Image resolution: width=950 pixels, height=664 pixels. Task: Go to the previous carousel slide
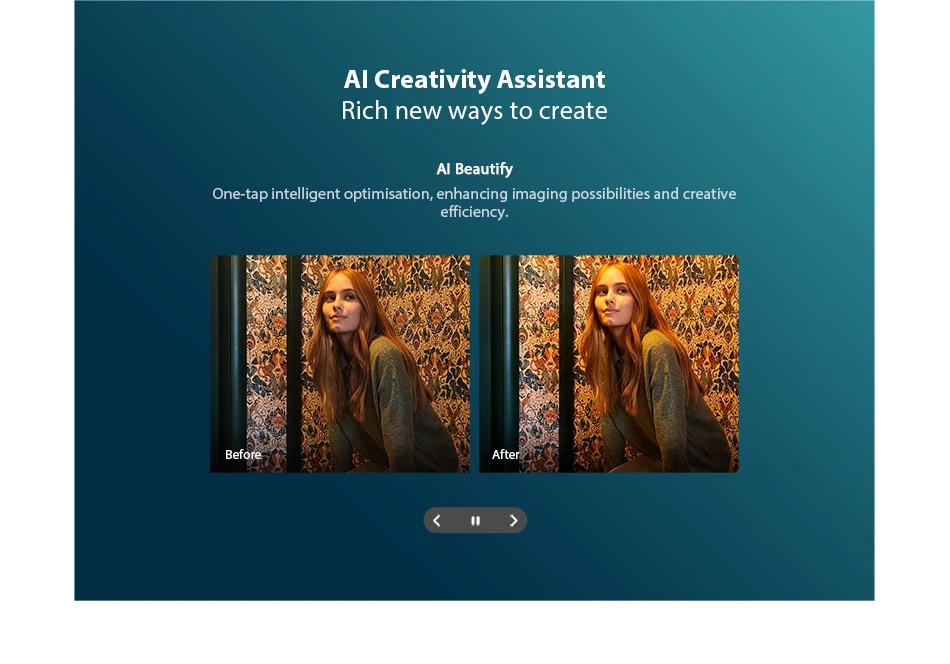pos(437,520)
